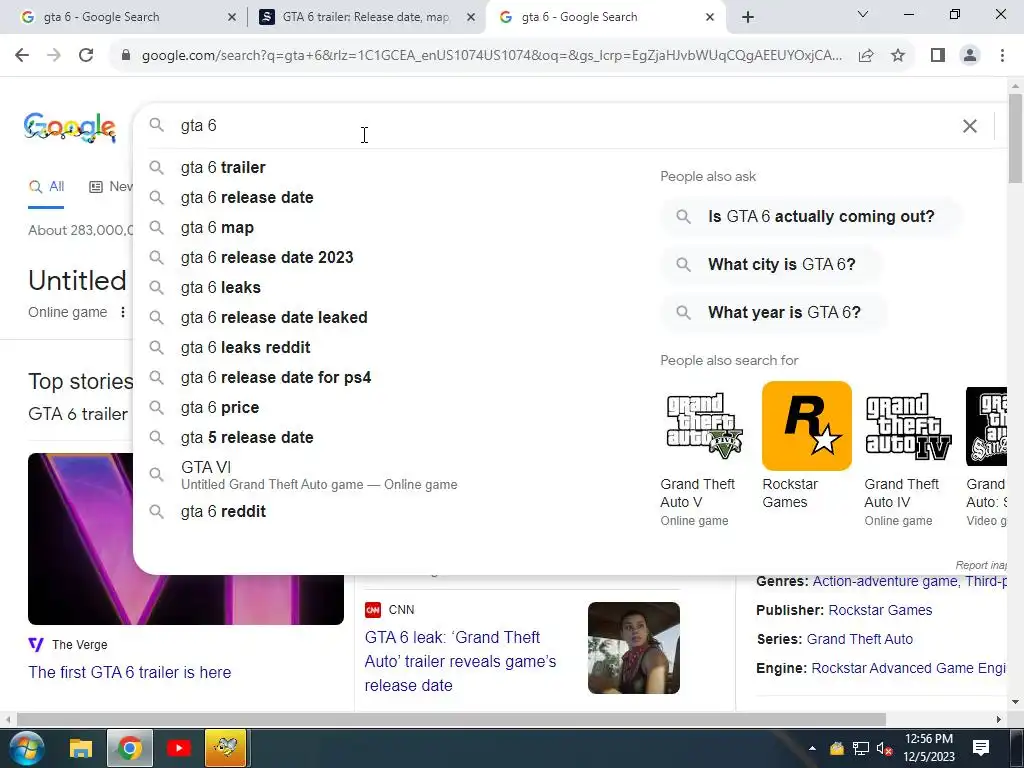Click Rockstar Advanced Game Engine link

(908, 668)
